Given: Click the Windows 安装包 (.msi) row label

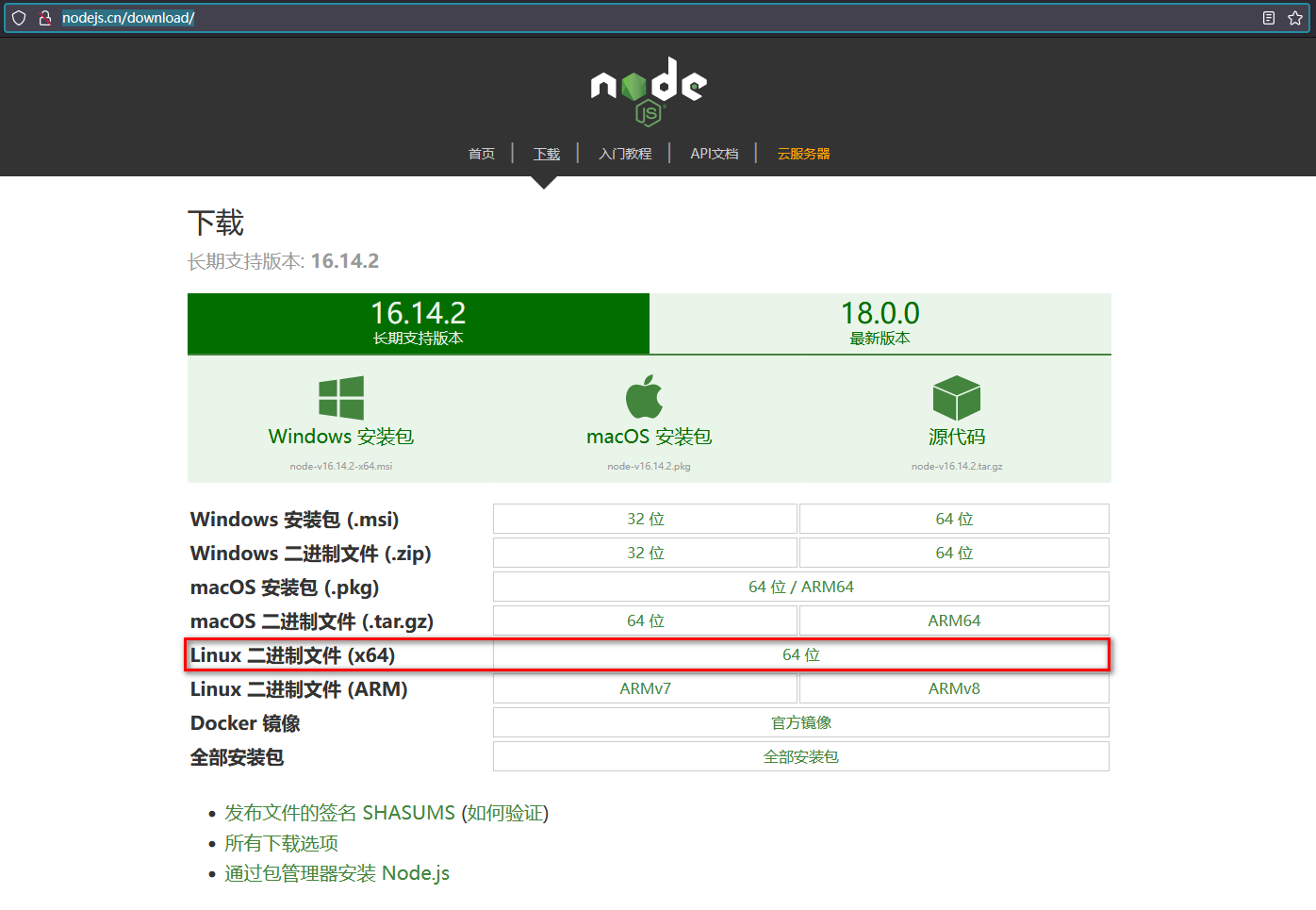Looking at the screenshot, I should (294, 520).
